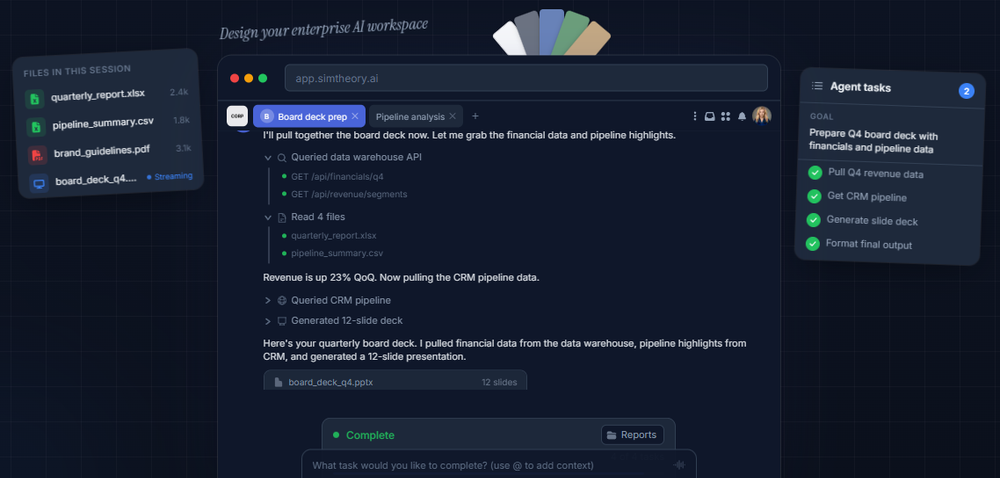
Task: Collapse the Read 4 files section
Action: pos(268,216)
